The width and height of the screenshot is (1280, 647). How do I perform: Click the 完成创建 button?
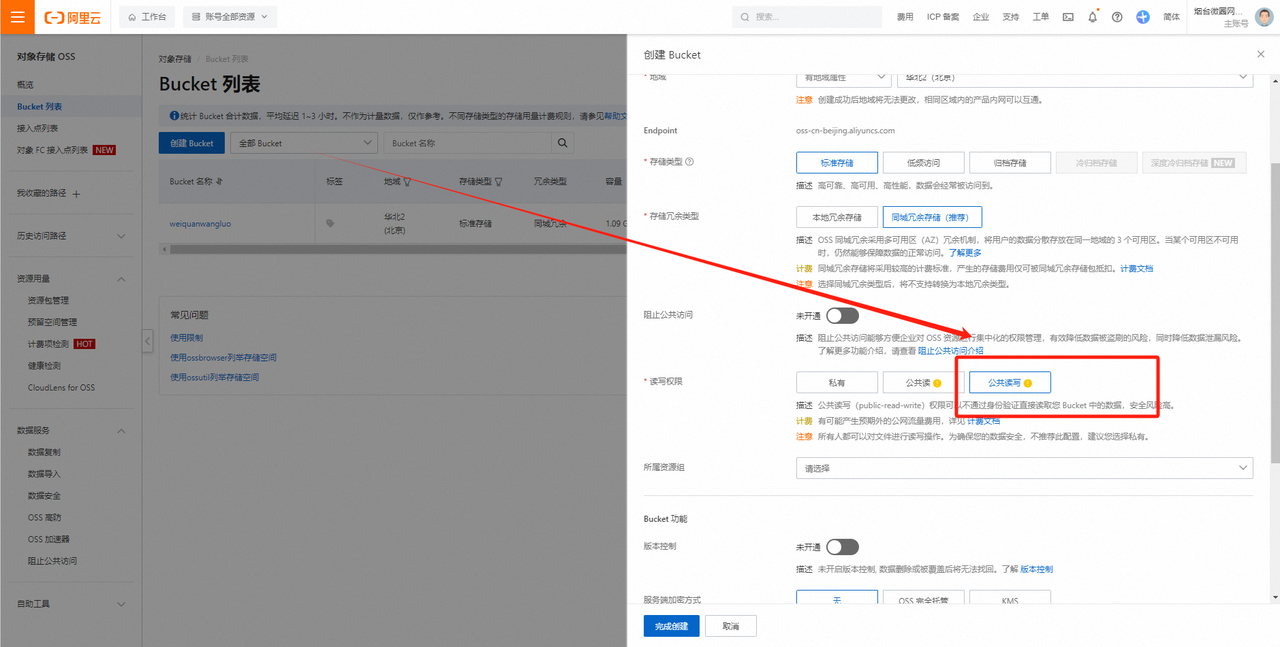click(670, 625)
